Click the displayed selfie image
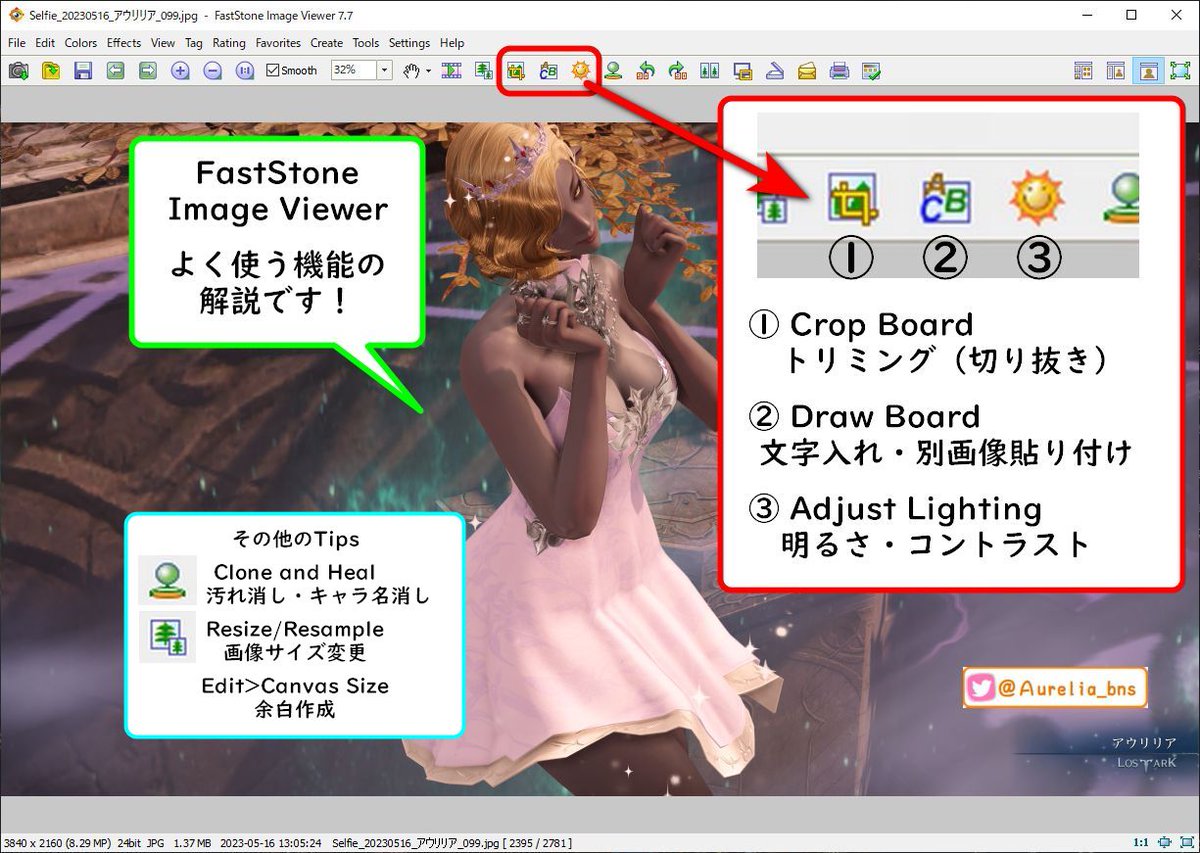Image resolution: width=1200 pixels, height=853 pixels. tap(600, 458)
